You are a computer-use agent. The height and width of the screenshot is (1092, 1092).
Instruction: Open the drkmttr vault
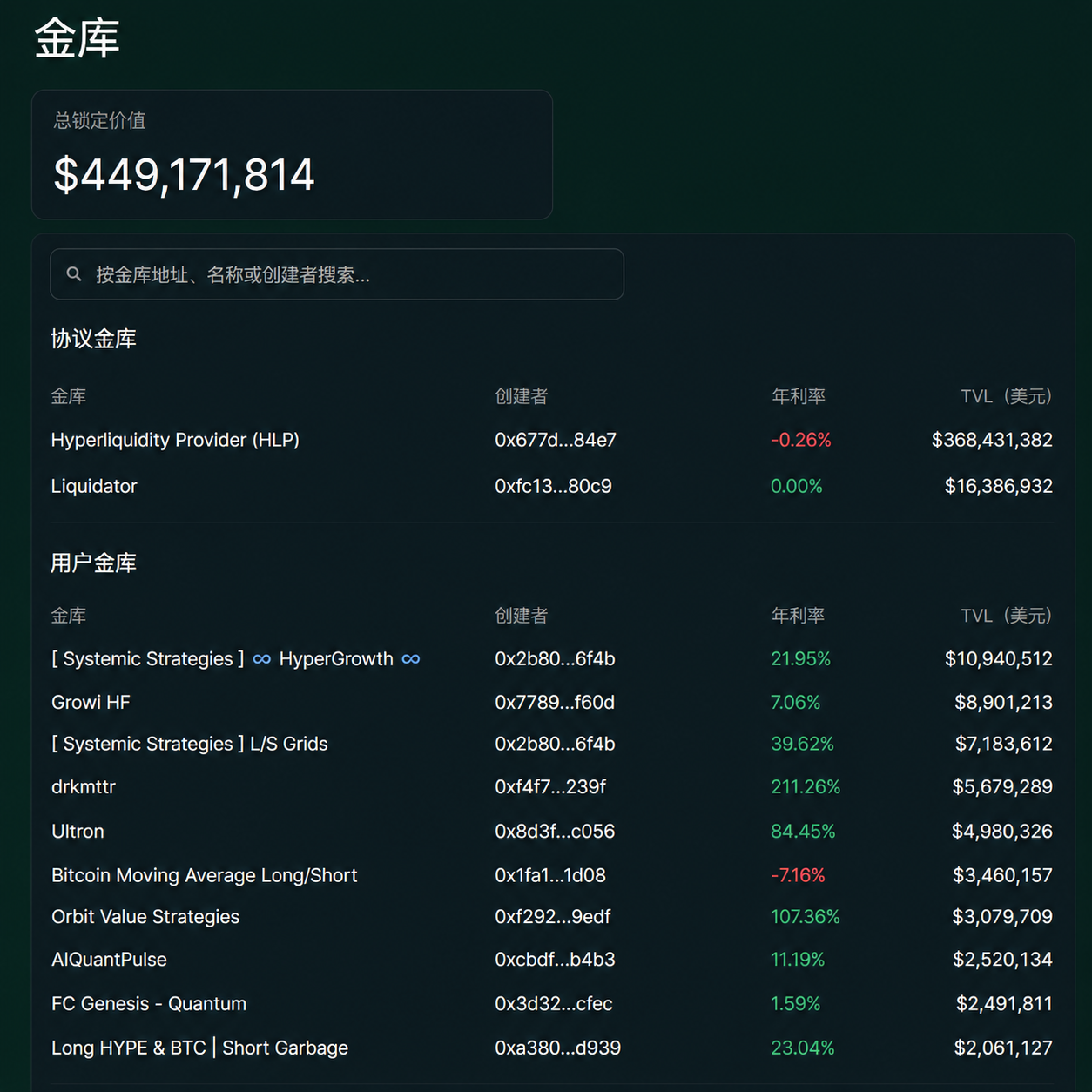tap(84, 786)
